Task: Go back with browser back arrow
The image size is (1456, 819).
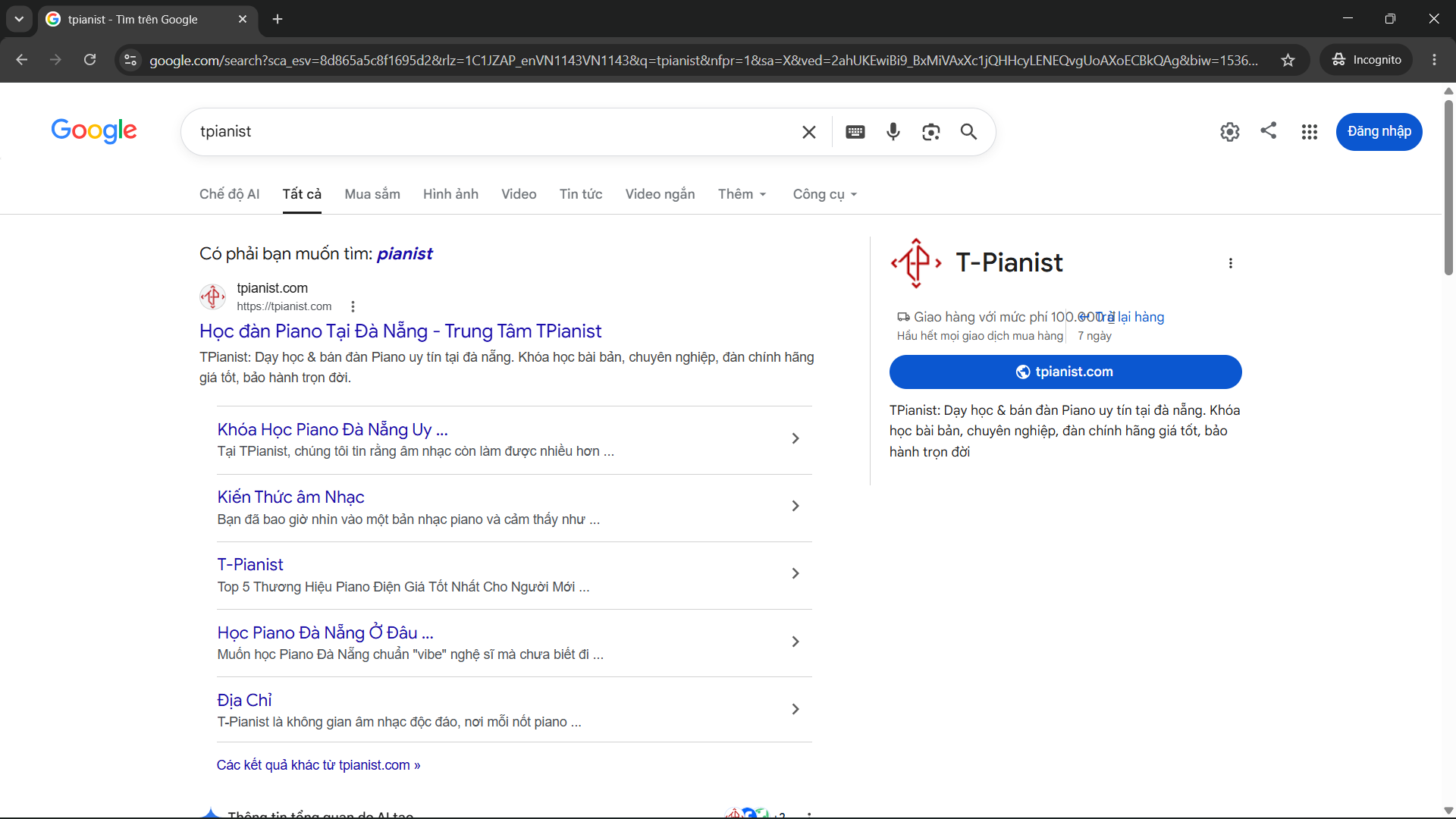Action: (x=21, y=60)
